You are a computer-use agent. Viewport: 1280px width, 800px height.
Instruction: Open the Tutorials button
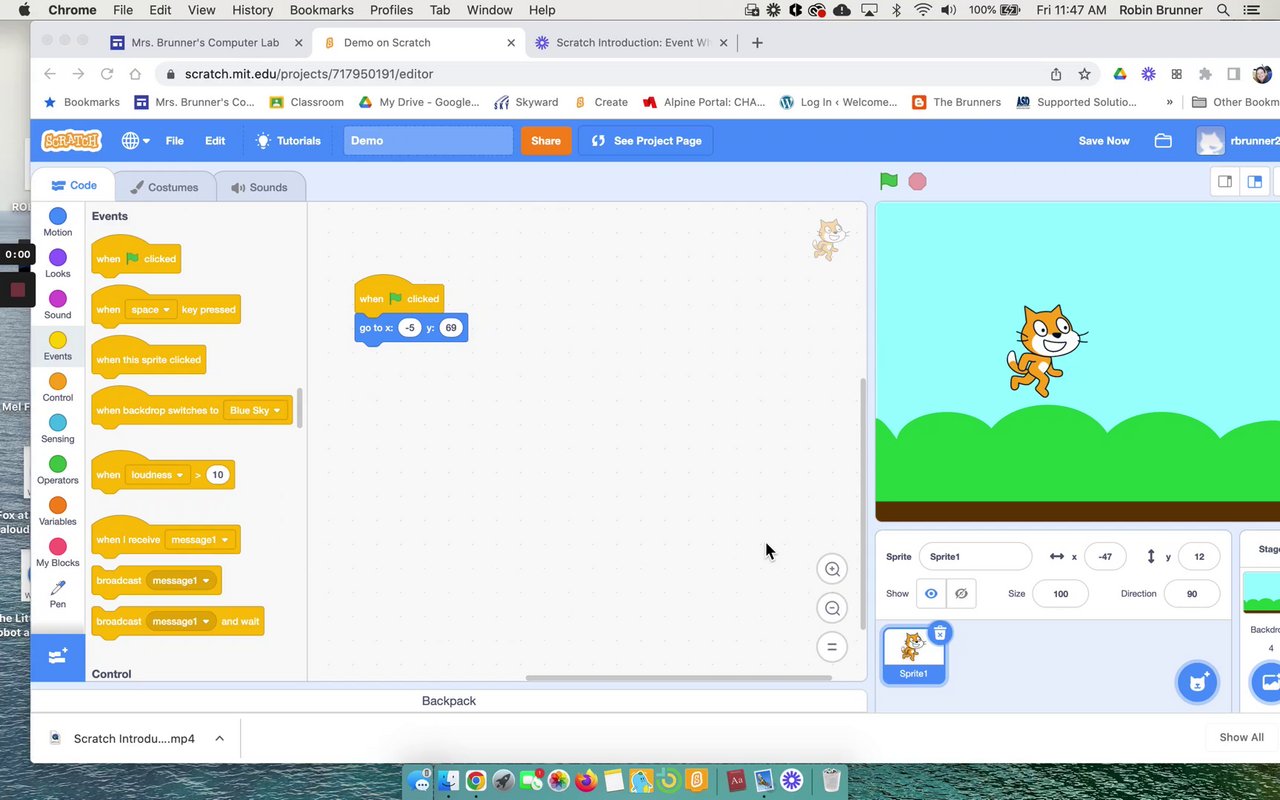288,141
